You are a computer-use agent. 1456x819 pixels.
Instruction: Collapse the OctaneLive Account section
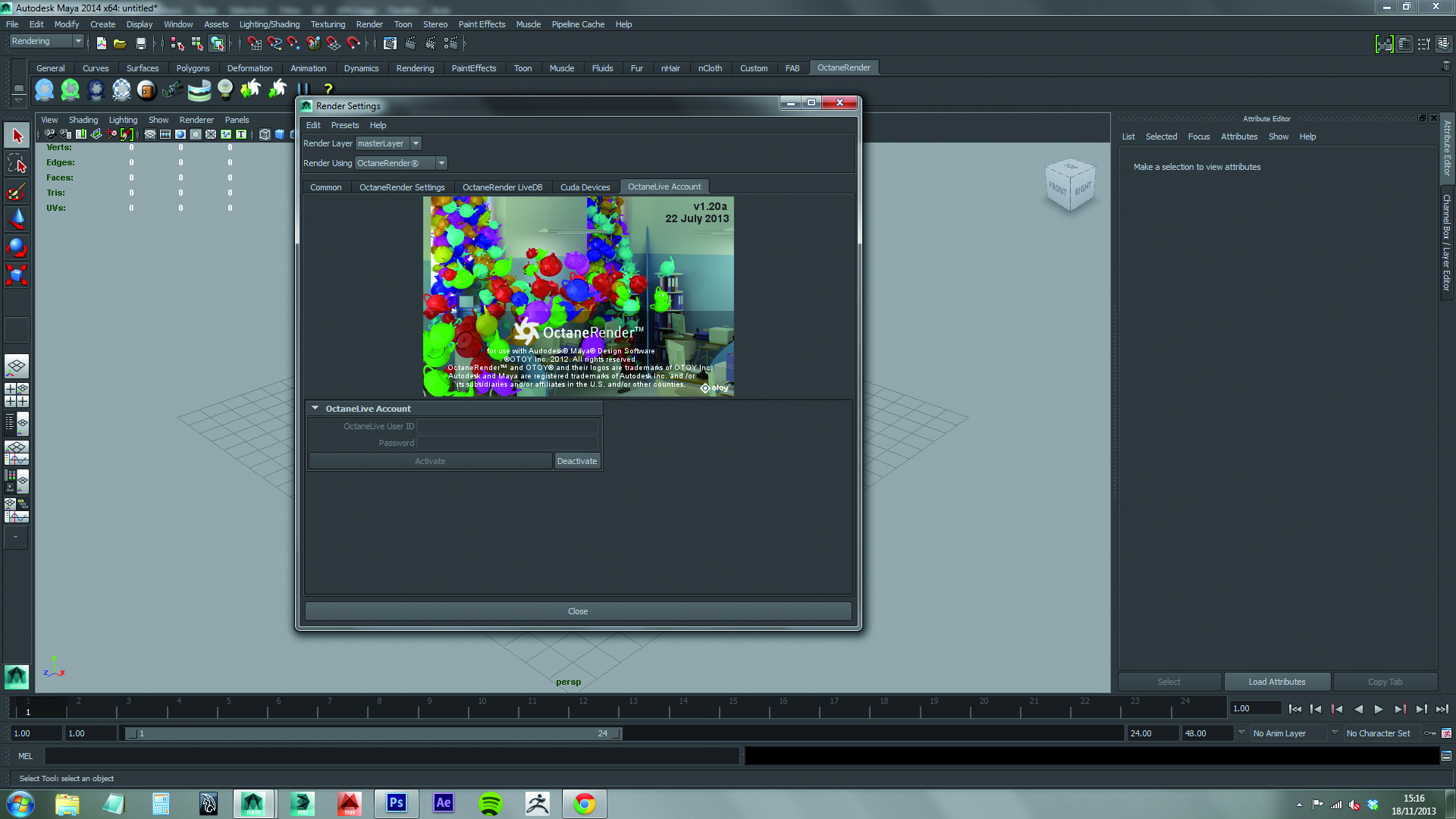(315, 408)
